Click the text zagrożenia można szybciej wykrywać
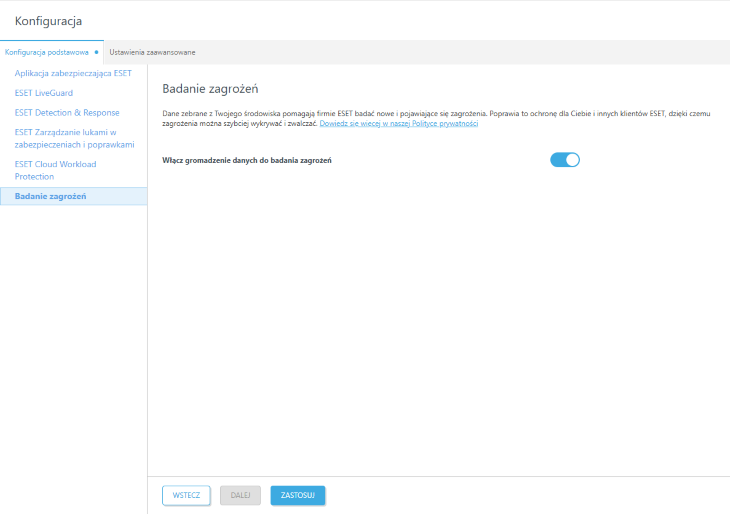 [x=222, y=123]
